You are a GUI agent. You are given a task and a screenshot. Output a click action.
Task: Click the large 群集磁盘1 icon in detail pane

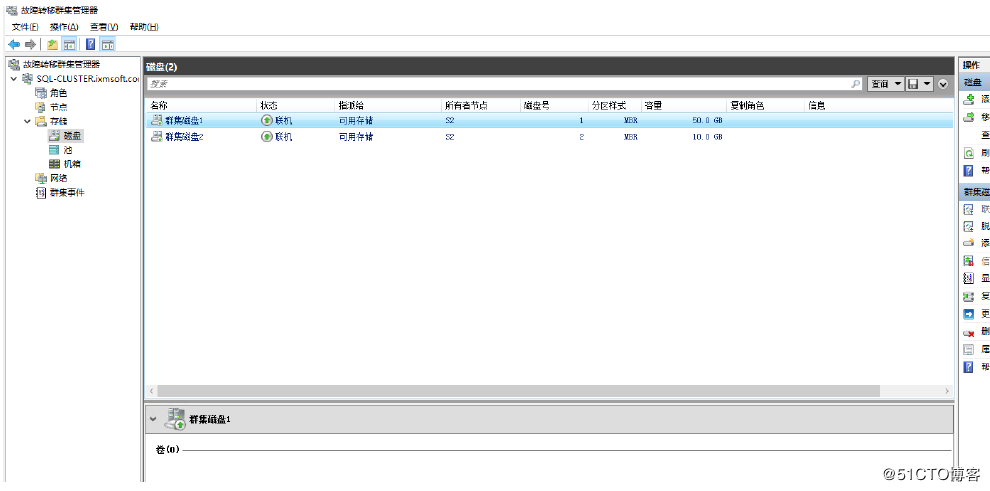[175, 418]
